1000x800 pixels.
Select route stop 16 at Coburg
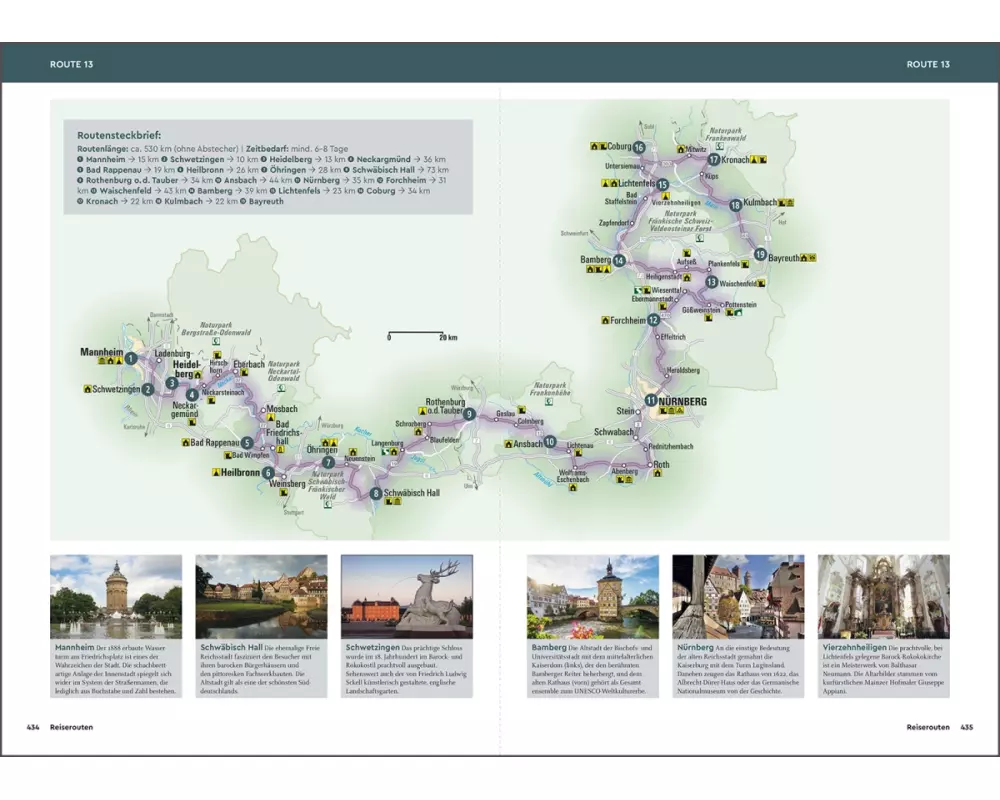point(639,148)
